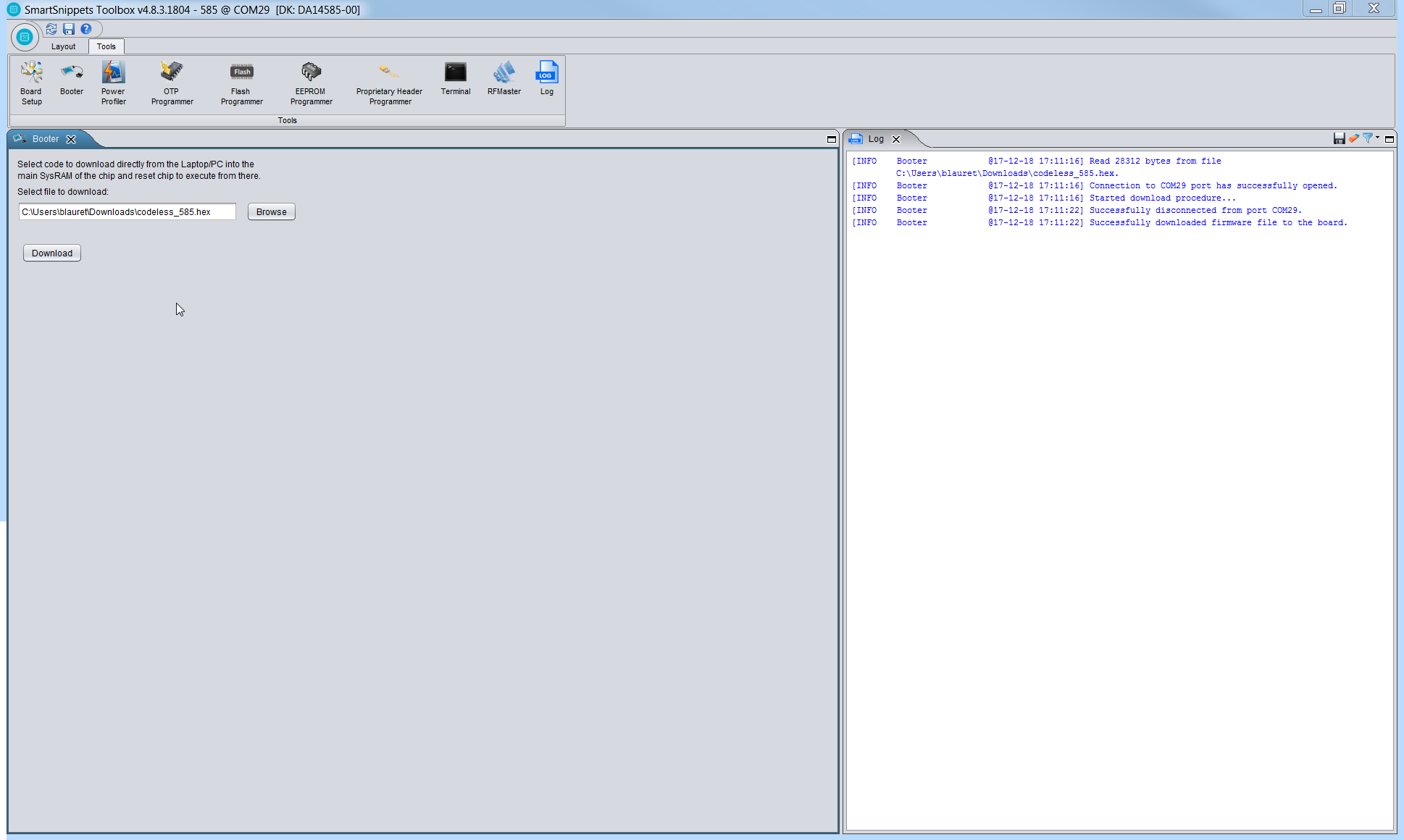The height and width of the screenshot is (840, 1404).
Task: Open the EEPROM Programmer
Action: coord(311,83)
